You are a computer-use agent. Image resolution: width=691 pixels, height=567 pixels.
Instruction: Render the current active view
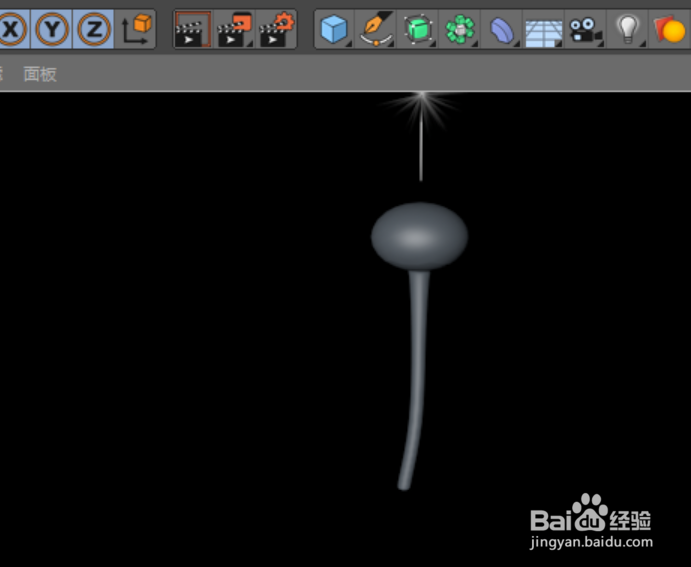point(193,29)
